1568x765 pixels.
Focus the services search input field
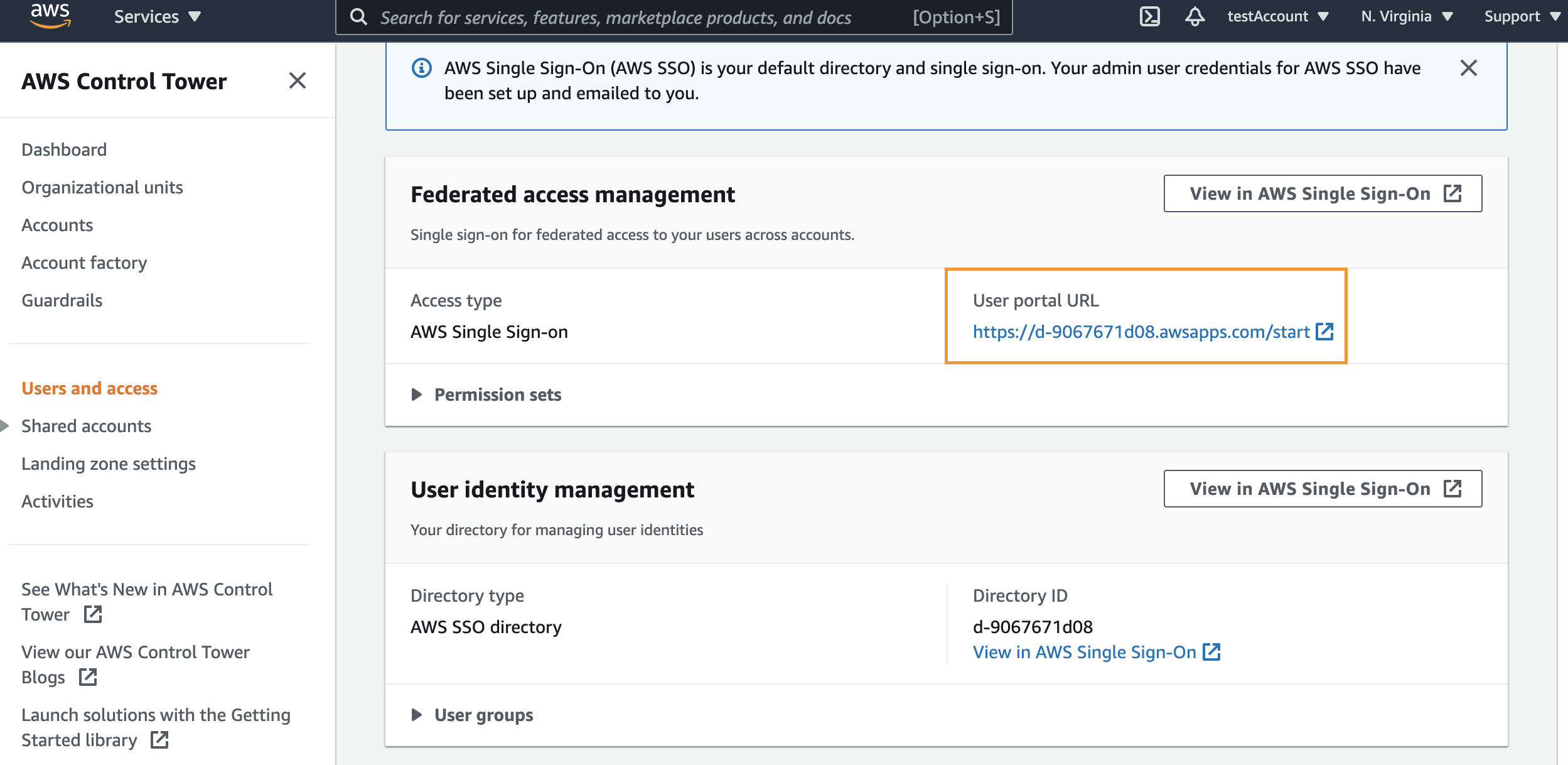click(x=674, y=17)
